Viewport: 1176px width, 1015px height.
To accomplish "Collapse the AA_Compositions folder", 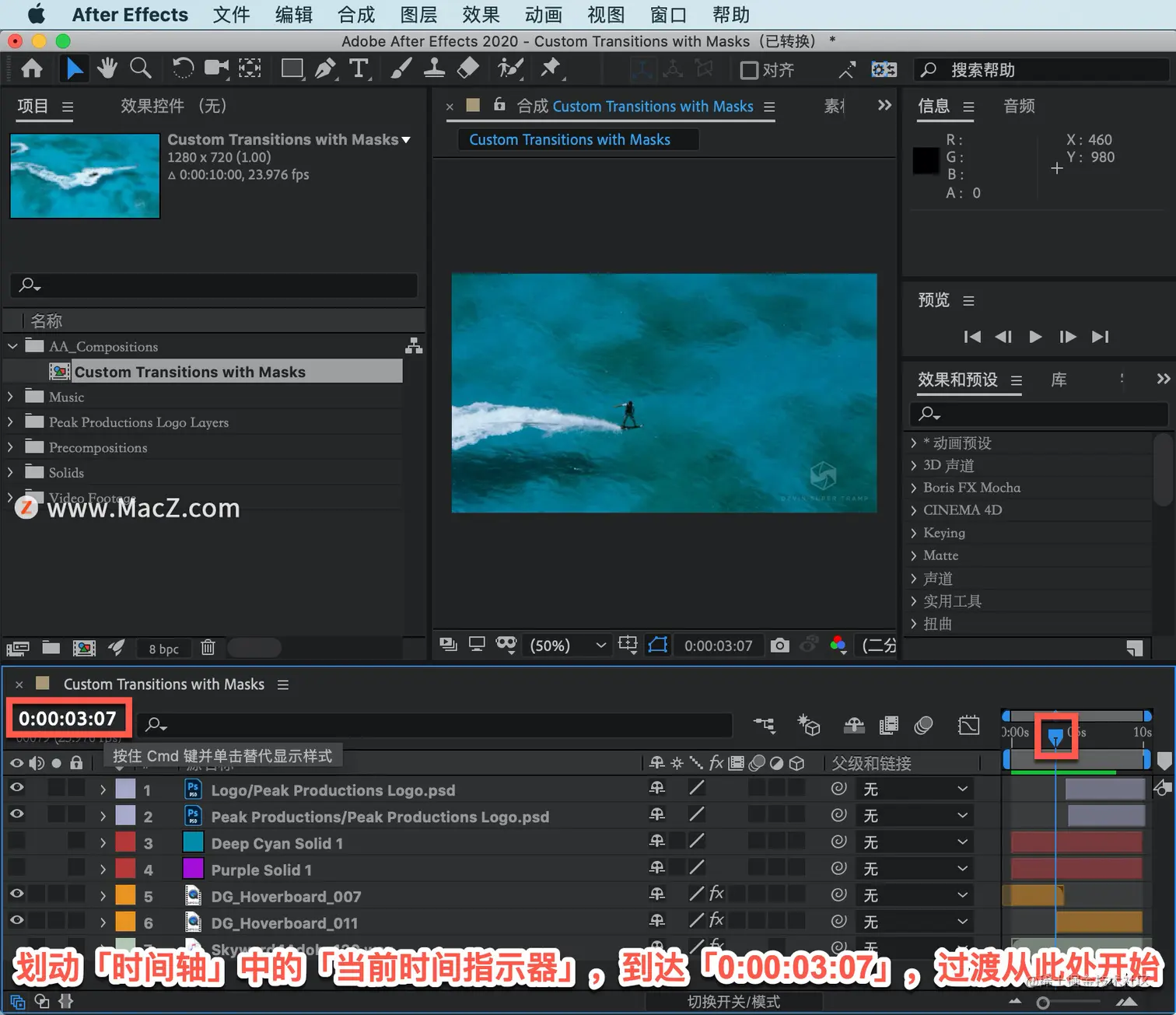I will point(12,346).
